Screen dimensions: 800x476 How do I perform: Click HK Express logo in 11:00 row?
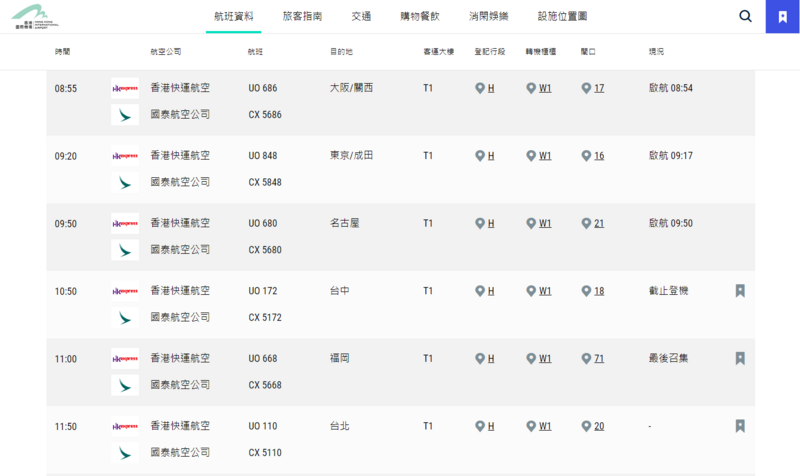coord(125,359)
